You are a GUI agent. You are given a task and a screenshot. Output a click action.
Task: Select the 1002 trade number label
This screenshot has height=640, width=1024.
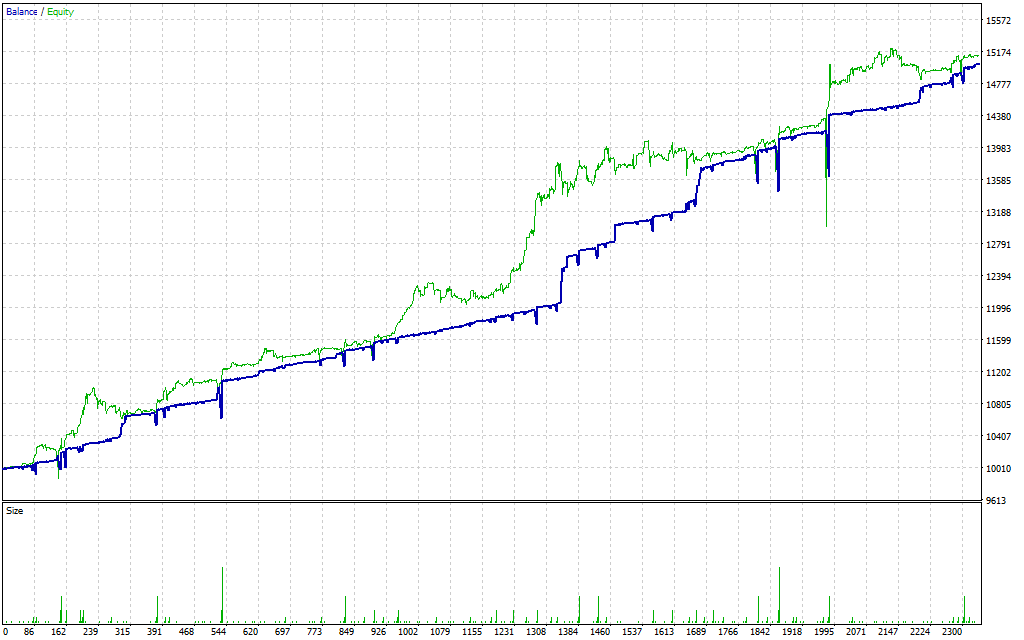click(409, 632)
